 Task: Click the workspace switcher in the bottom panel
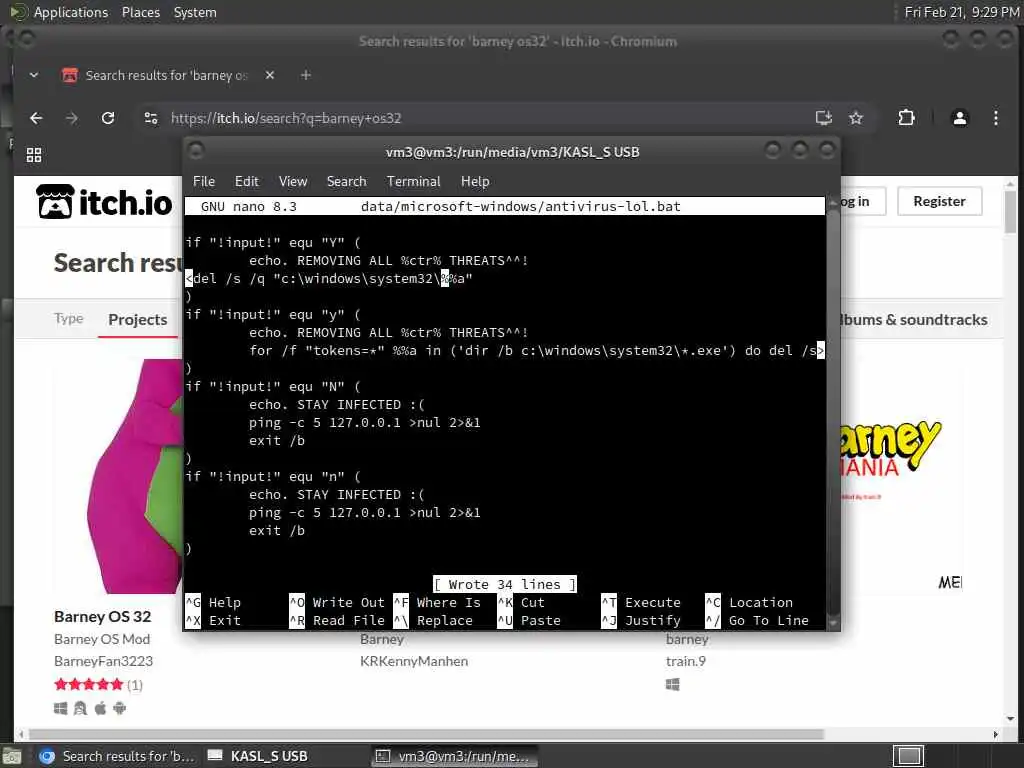coord(909,756)
